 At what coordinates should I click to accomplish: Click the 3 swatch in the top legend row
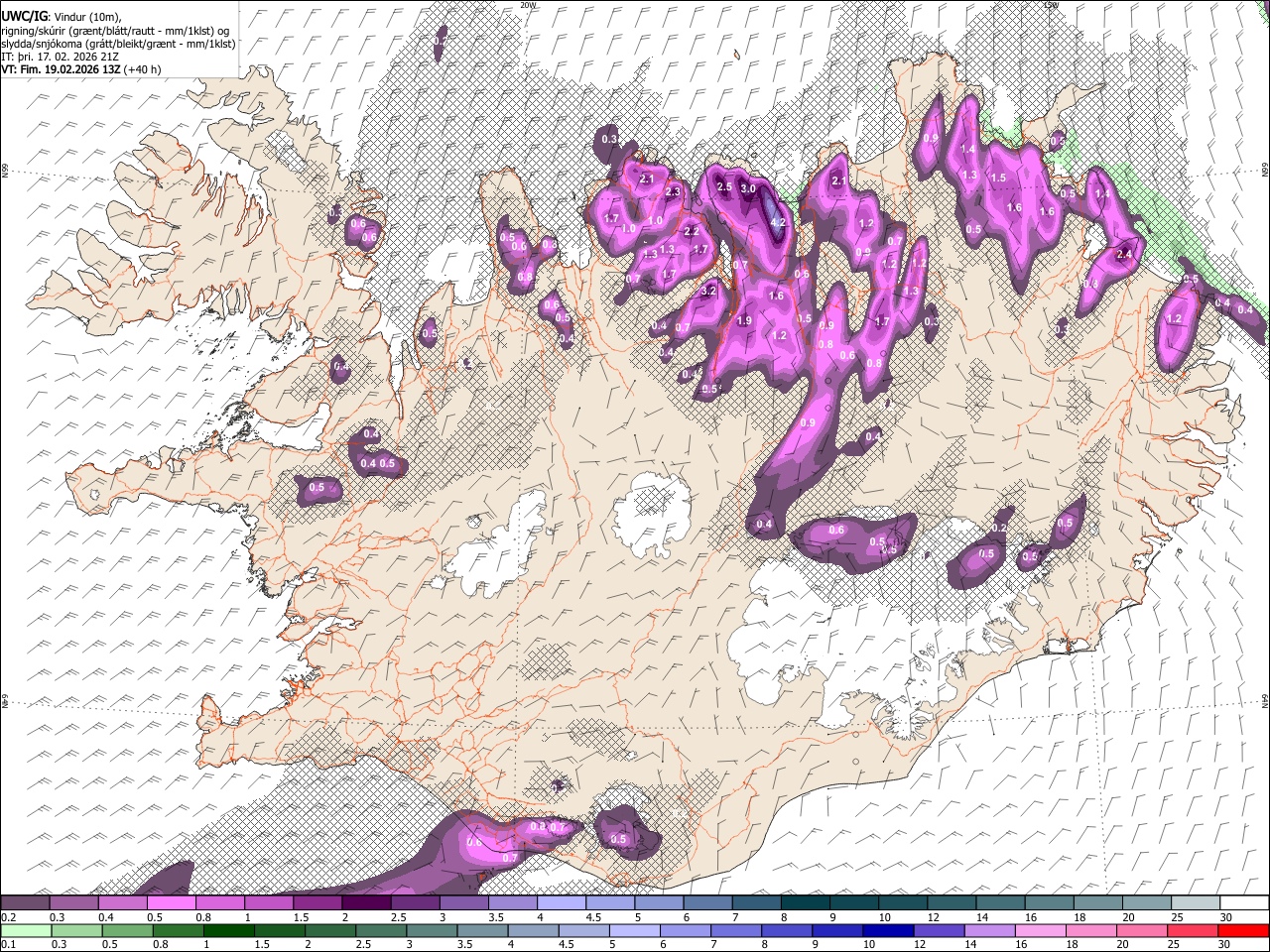[x=464, y=903]
